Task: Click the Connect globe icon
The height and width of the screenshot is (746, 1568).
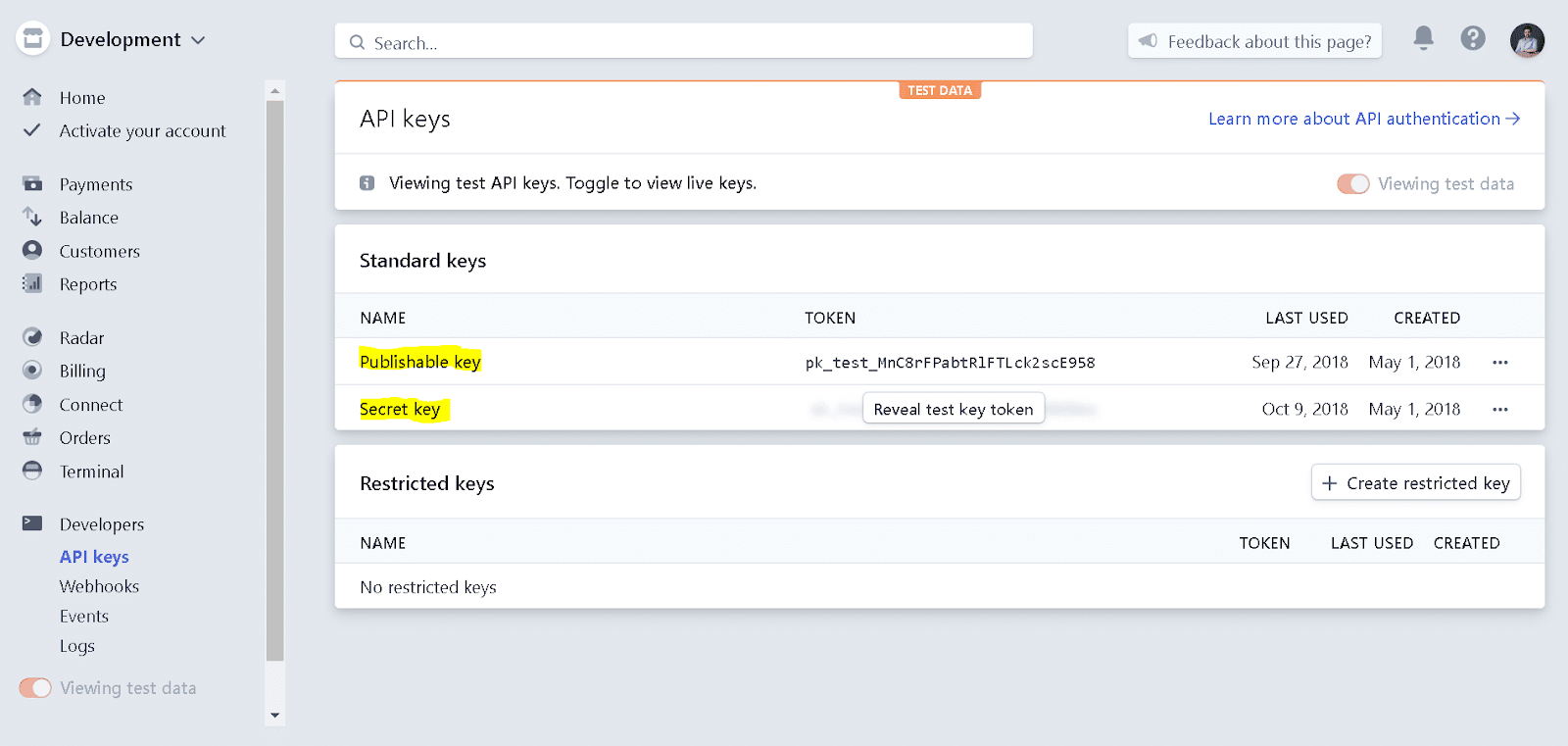Action: (32, 404)
